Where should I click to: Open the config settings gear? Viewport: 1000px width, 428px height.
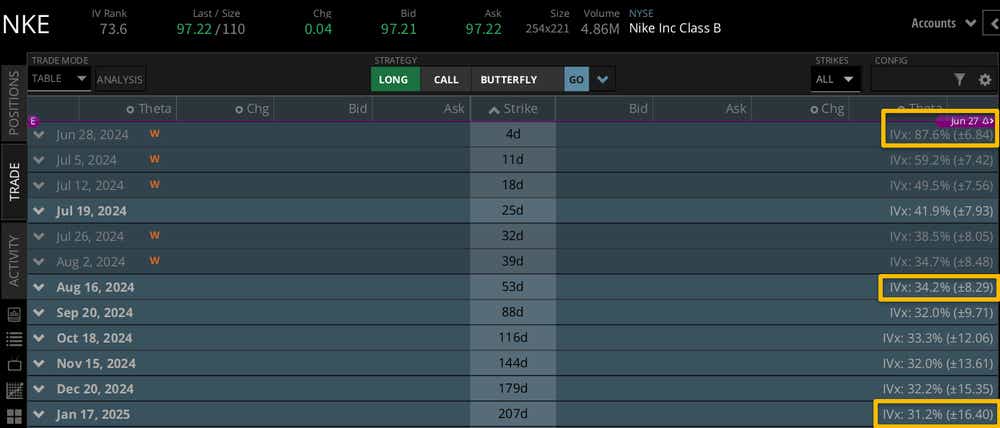tap(985, 80)
